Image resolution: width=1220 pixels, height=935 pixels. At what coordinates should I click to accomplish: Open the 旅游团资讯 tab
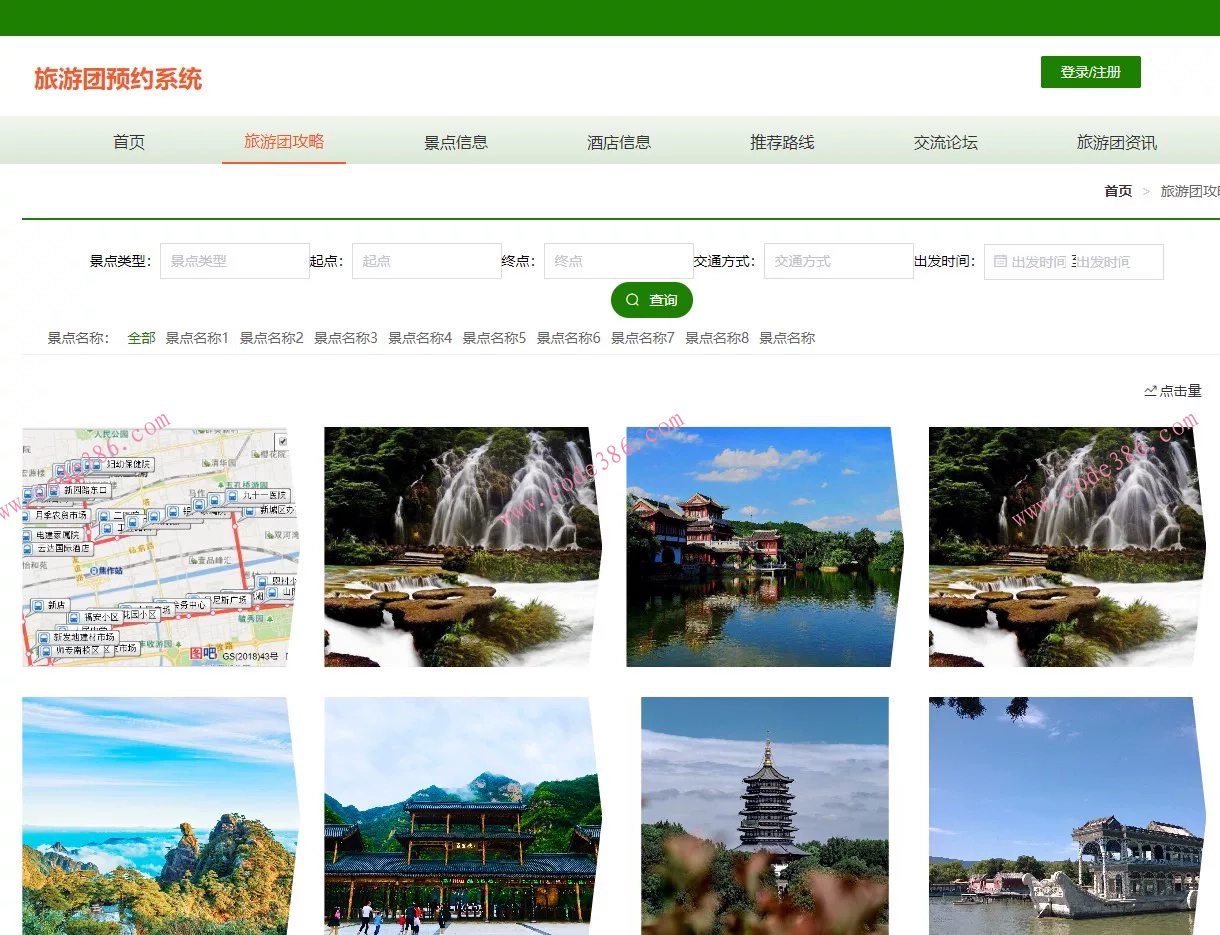pos(1116,142)
